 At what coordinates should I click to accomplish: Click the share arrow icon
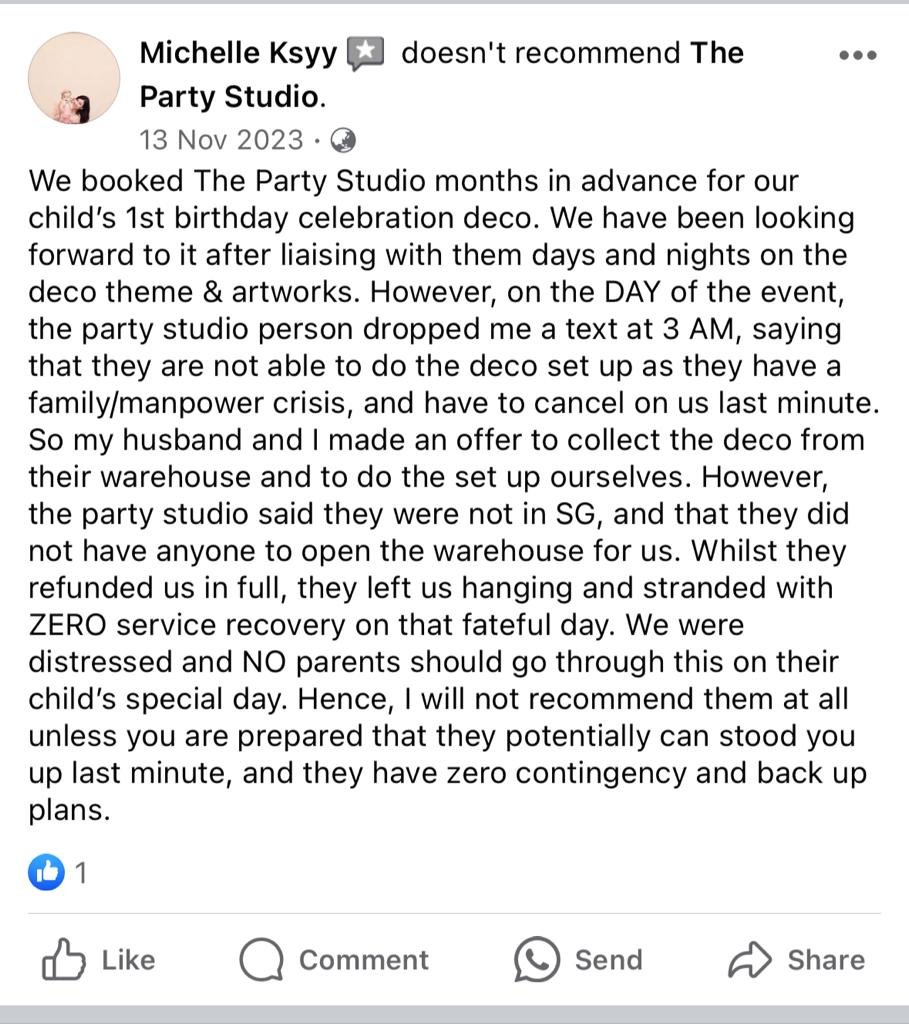tap(749, 961)
